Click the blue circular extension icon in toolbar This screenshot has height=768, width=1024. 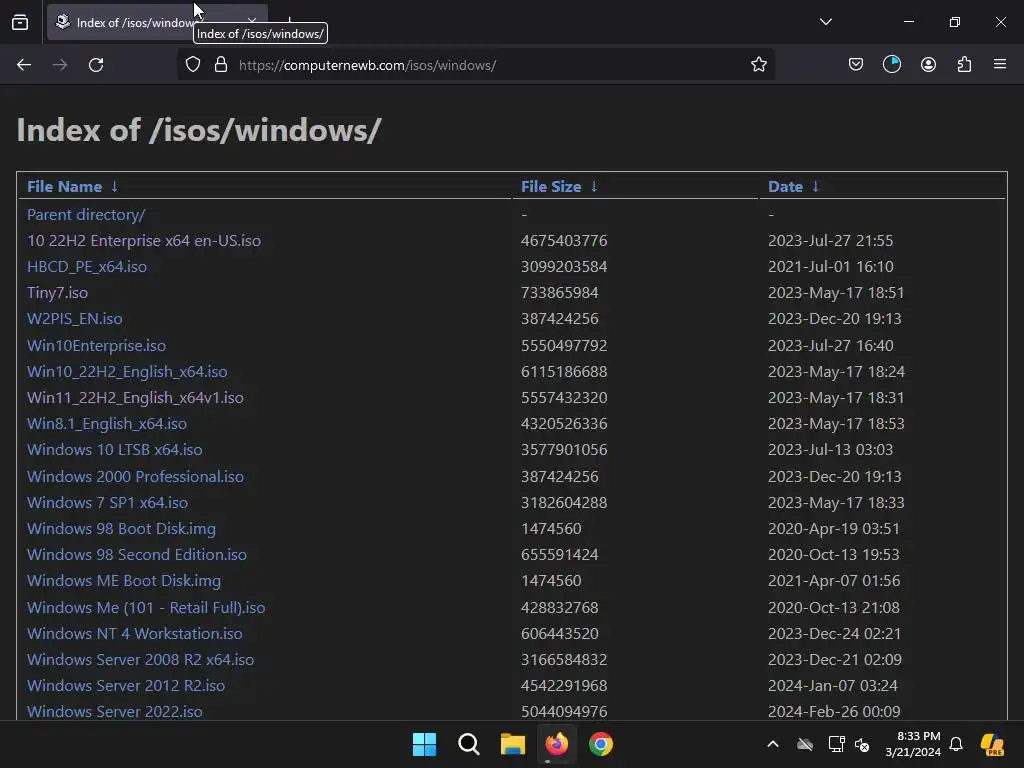891,65
